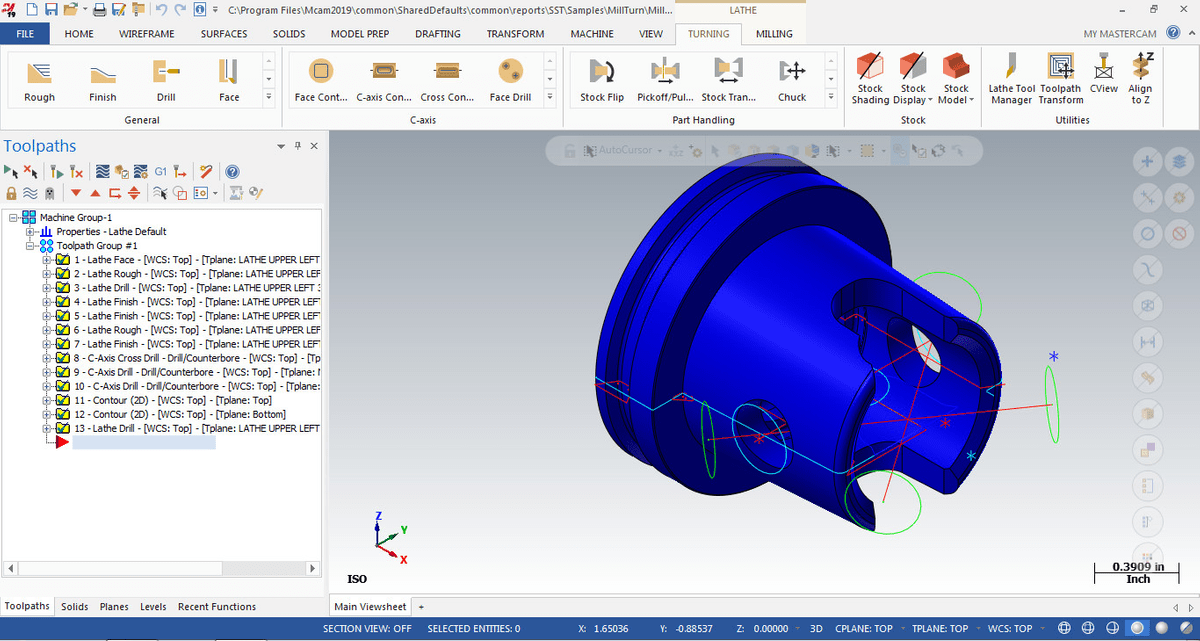Run Align to Z utility
1200x641 pixels.
(1140, 78)
